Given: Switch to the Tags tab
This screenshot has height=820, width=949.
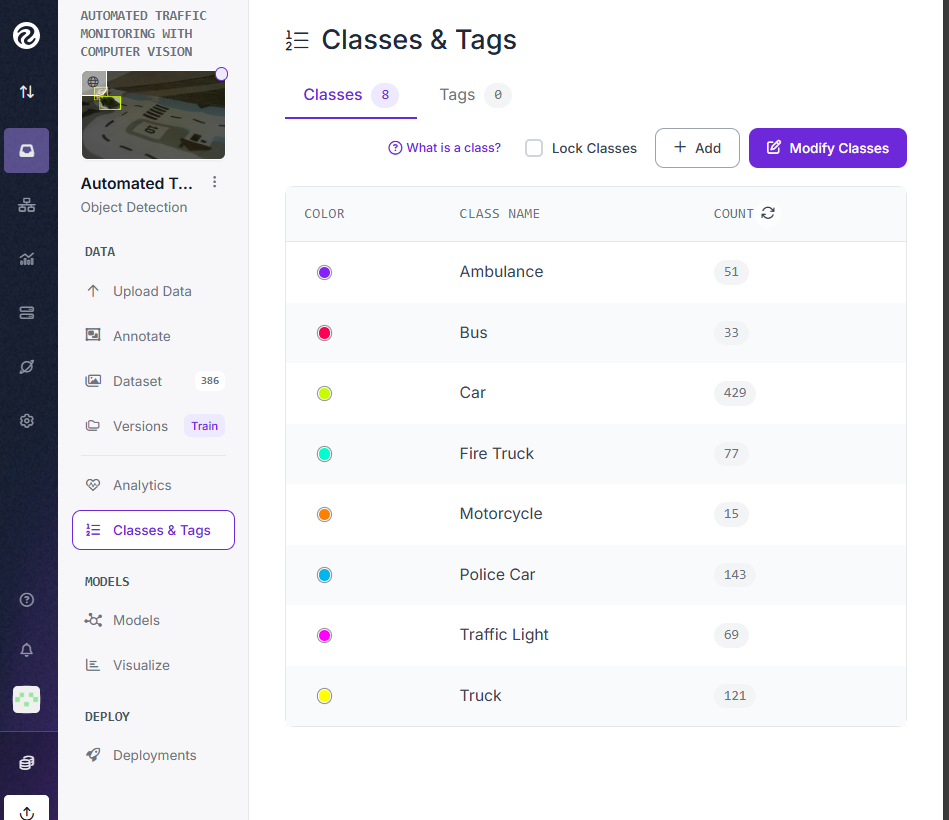Looking at the screenshot, I should [475, 95].
